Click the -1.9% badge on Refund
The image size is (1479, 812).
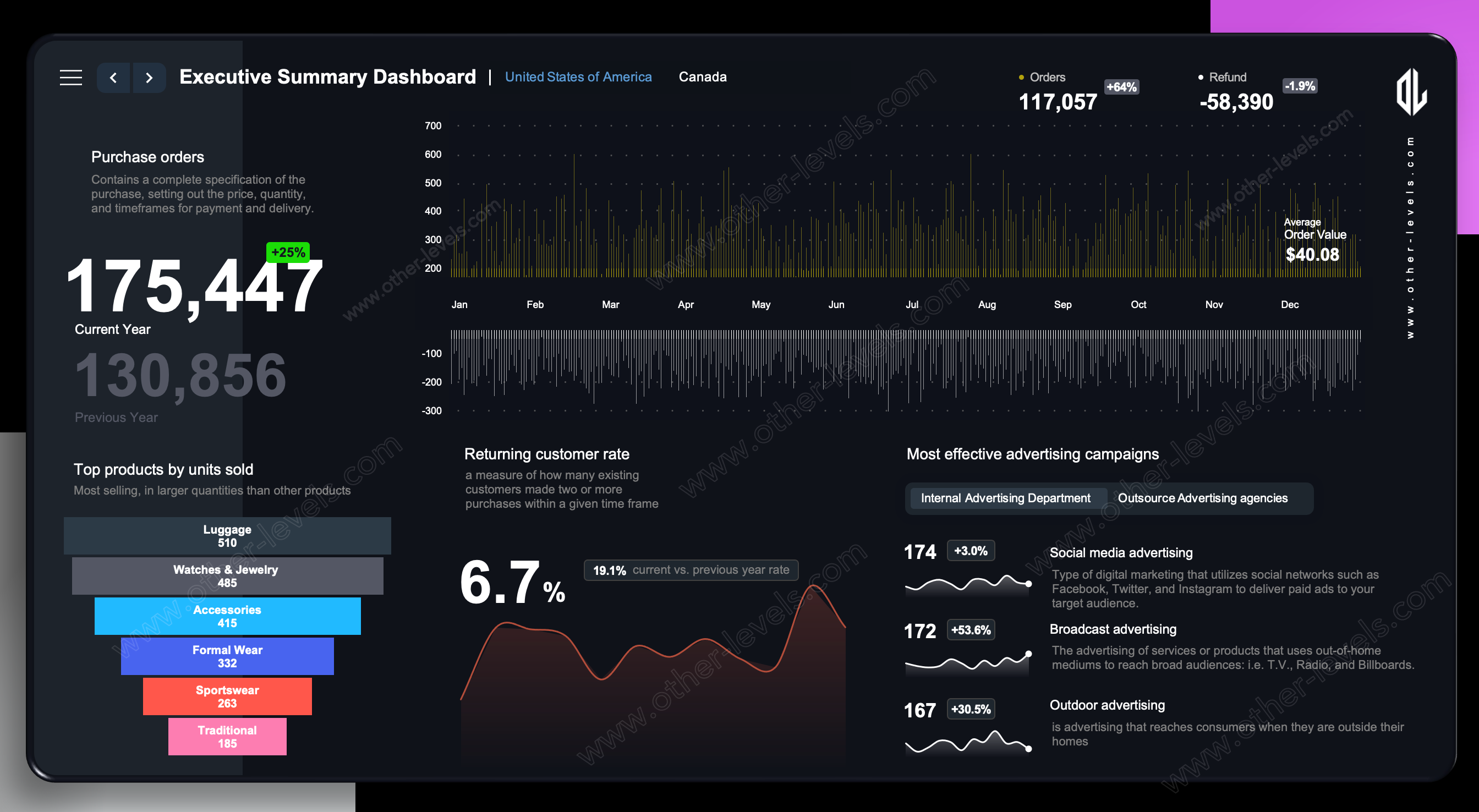[x=1302, y=85]
